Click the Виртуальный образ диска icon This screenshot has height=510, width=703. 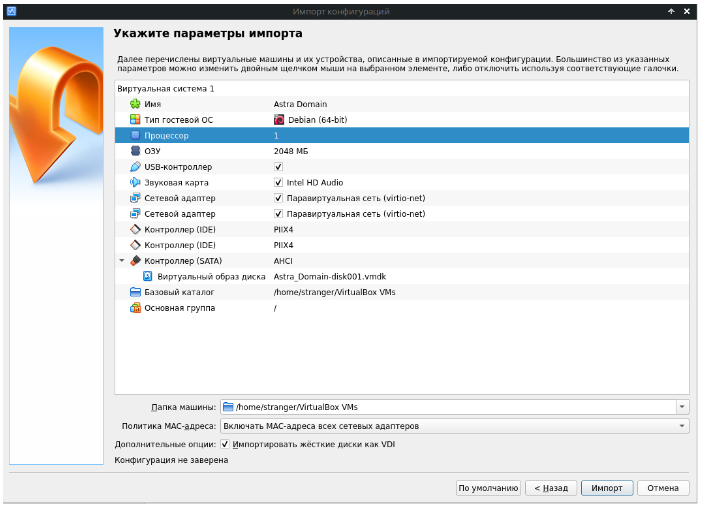click(147, 277)
